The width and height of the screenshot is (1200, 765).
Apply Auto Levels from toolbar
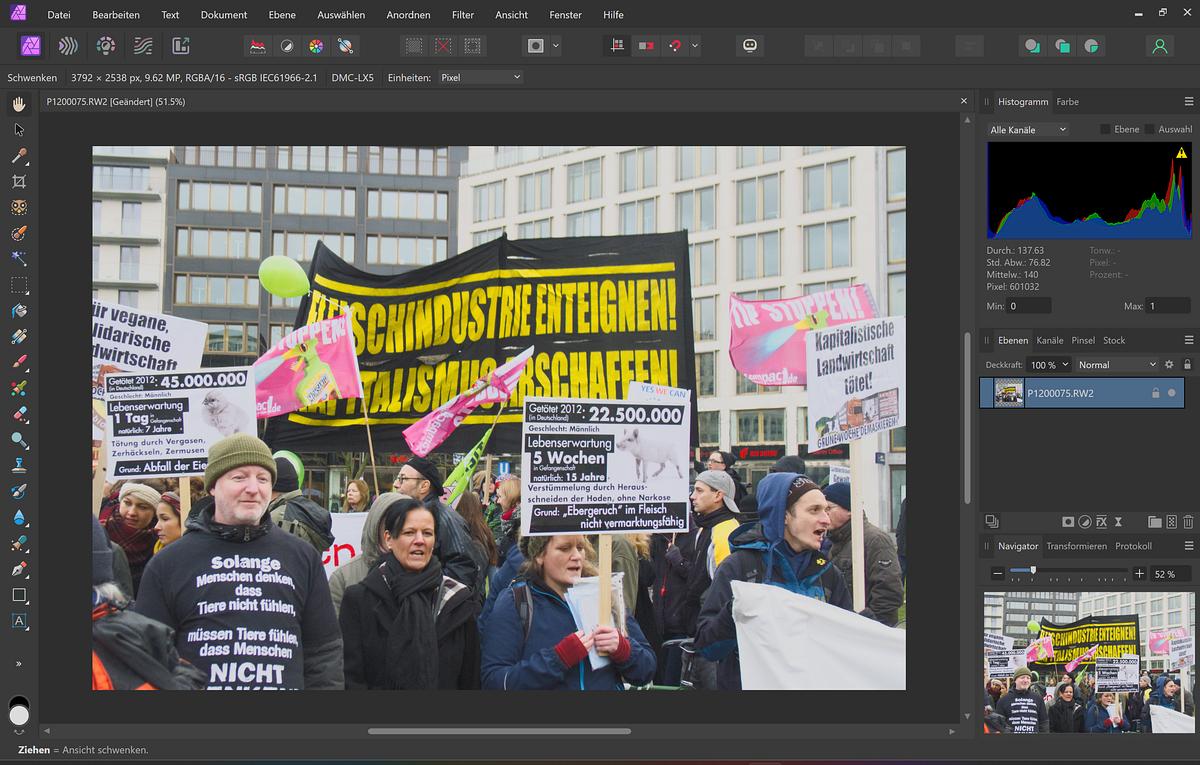tap(258, 46)
